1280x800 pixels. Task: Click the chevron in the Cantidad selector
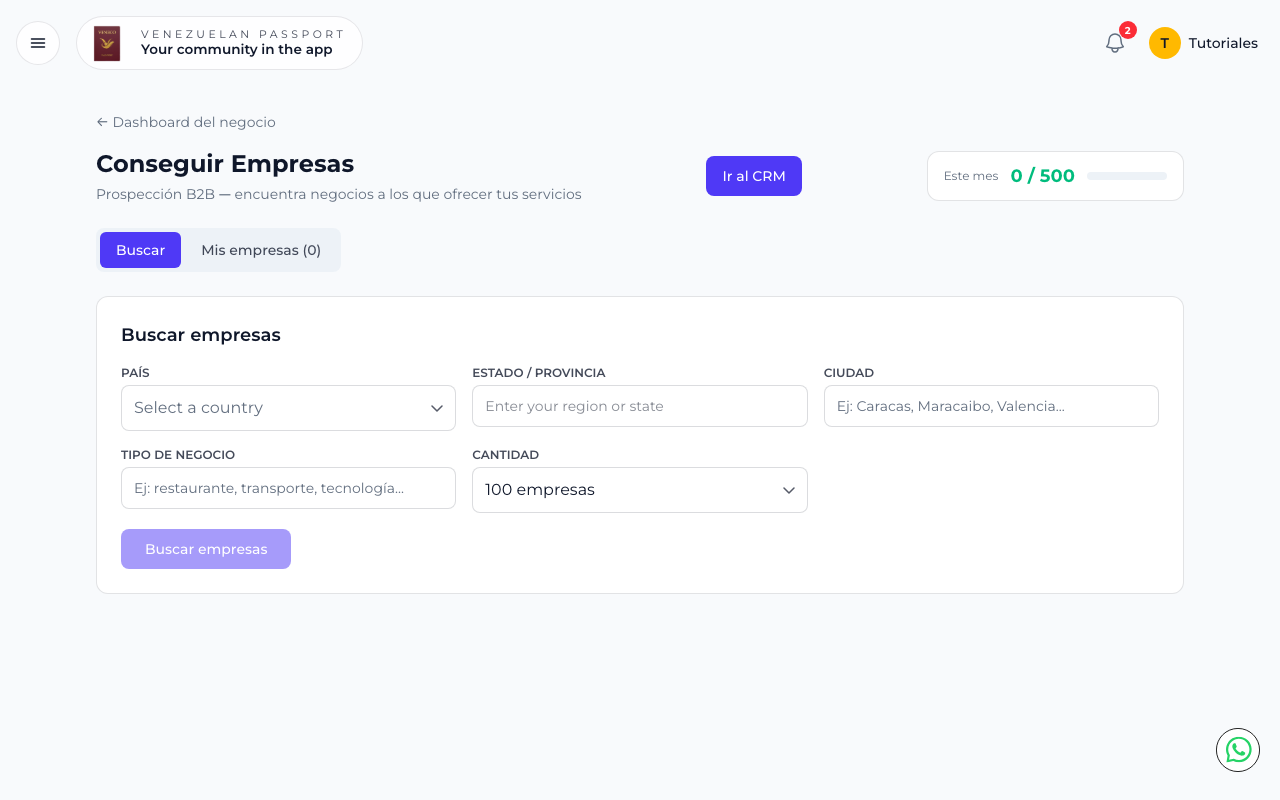coord(789,490)
